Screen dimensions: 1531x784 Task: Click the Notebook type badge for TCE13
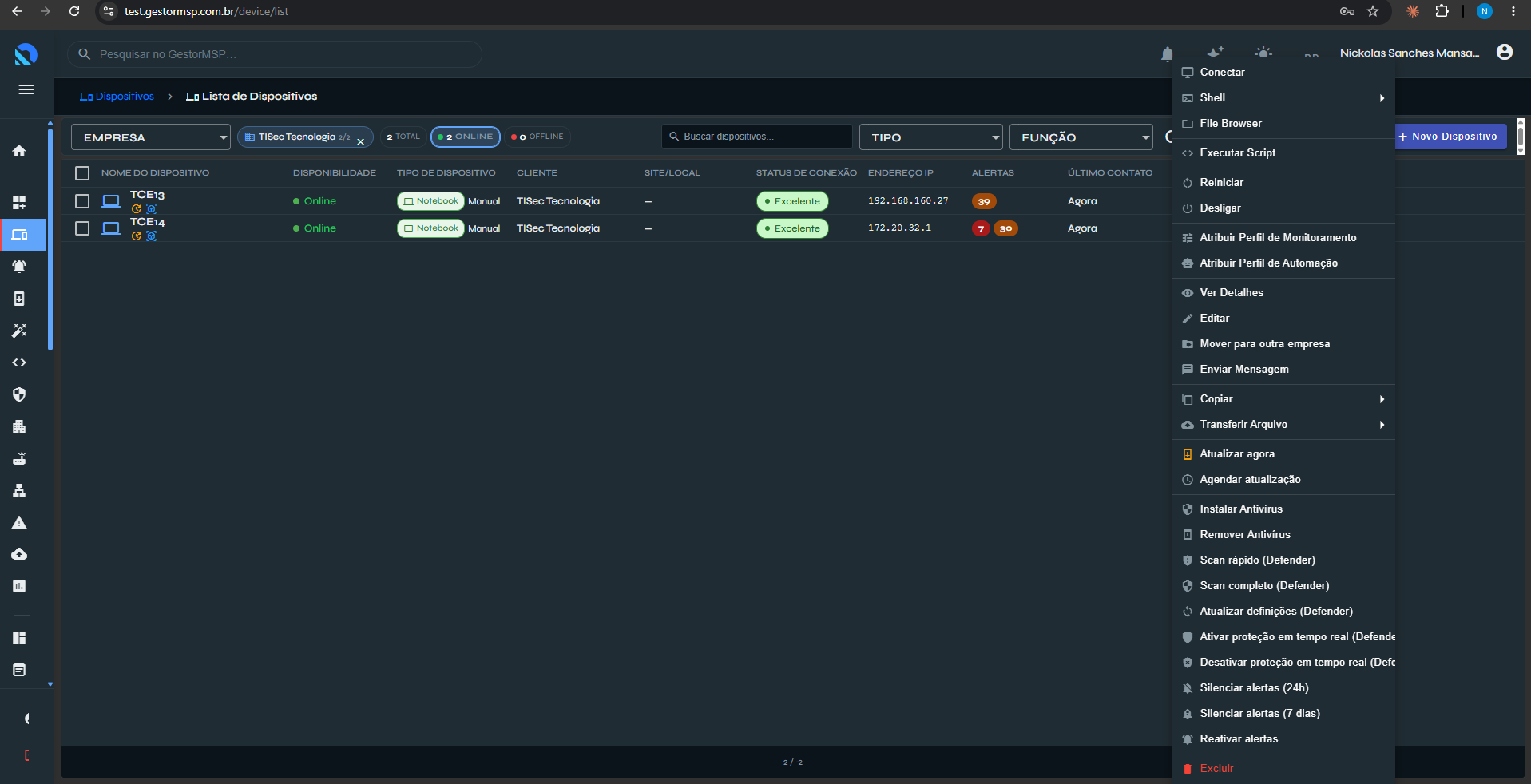click(430, 201)
